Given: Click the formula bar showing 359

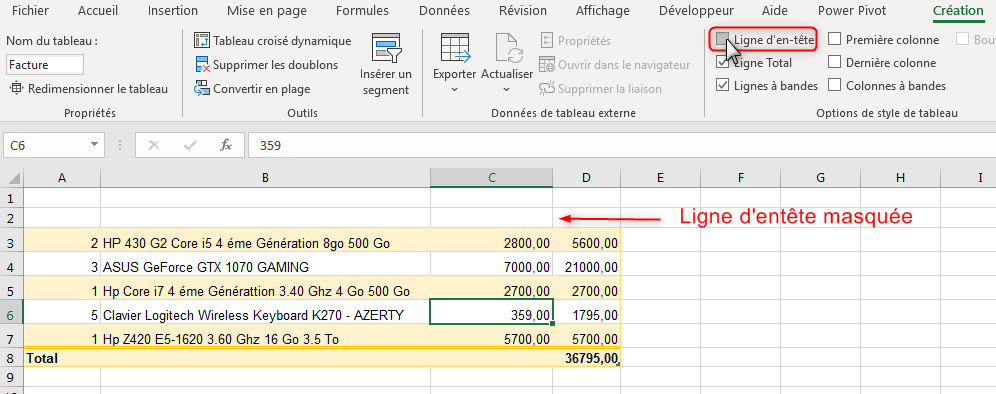Looking at the screenshot, I should click(x=621, y=146).
